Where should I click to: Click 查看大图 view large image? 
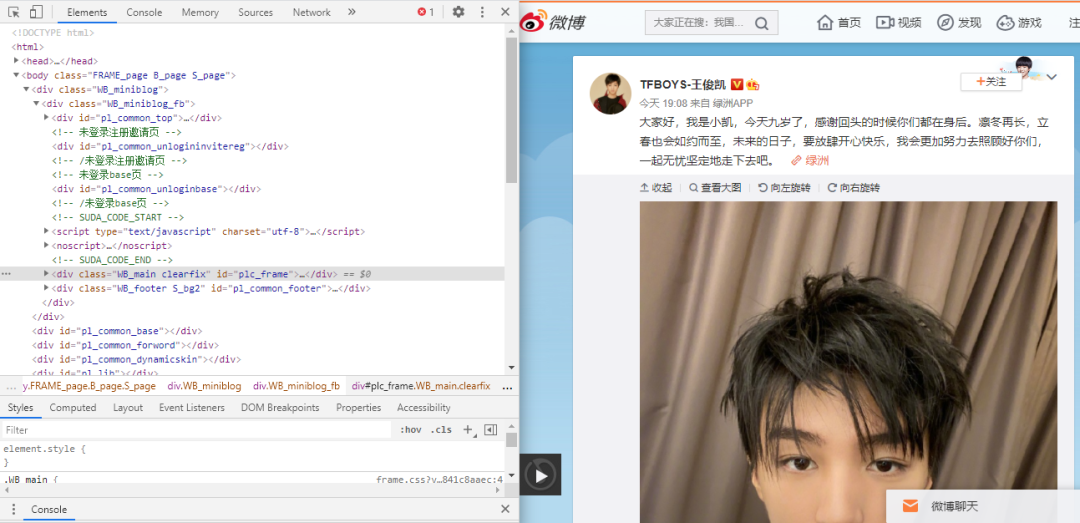[715, 187]
